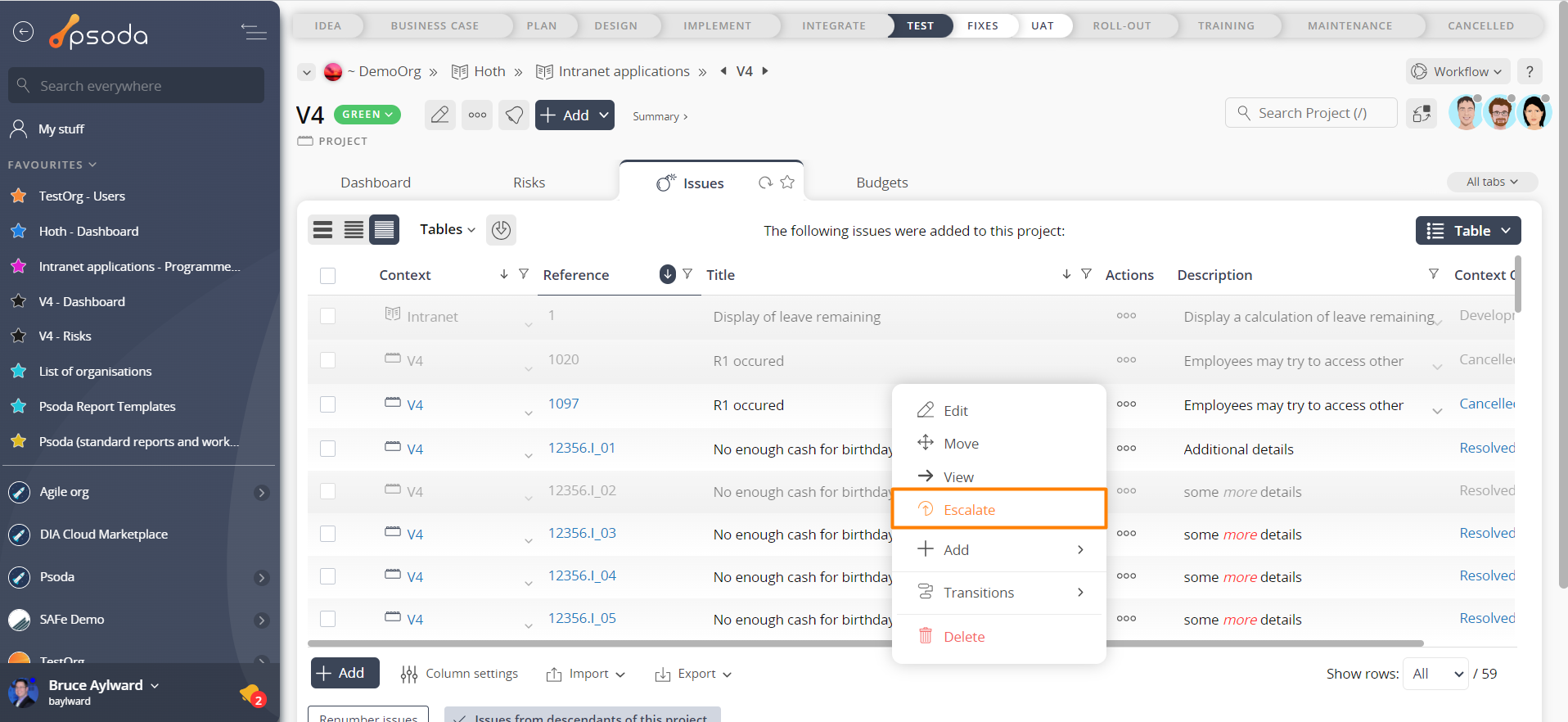Collapse the sidebar with the hamburger icon
Screen dimensions: 1568x722
[254, 32]
